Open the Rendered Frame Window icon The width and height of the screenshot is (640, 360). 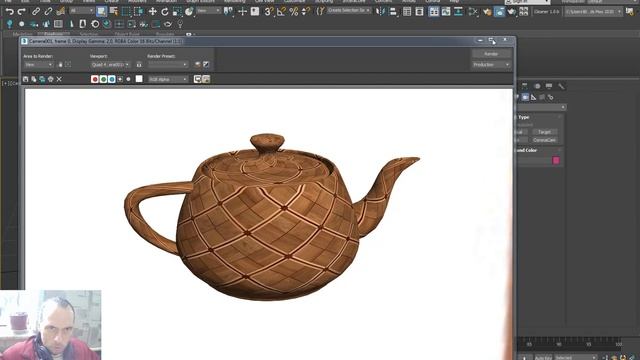coord(499,11)
